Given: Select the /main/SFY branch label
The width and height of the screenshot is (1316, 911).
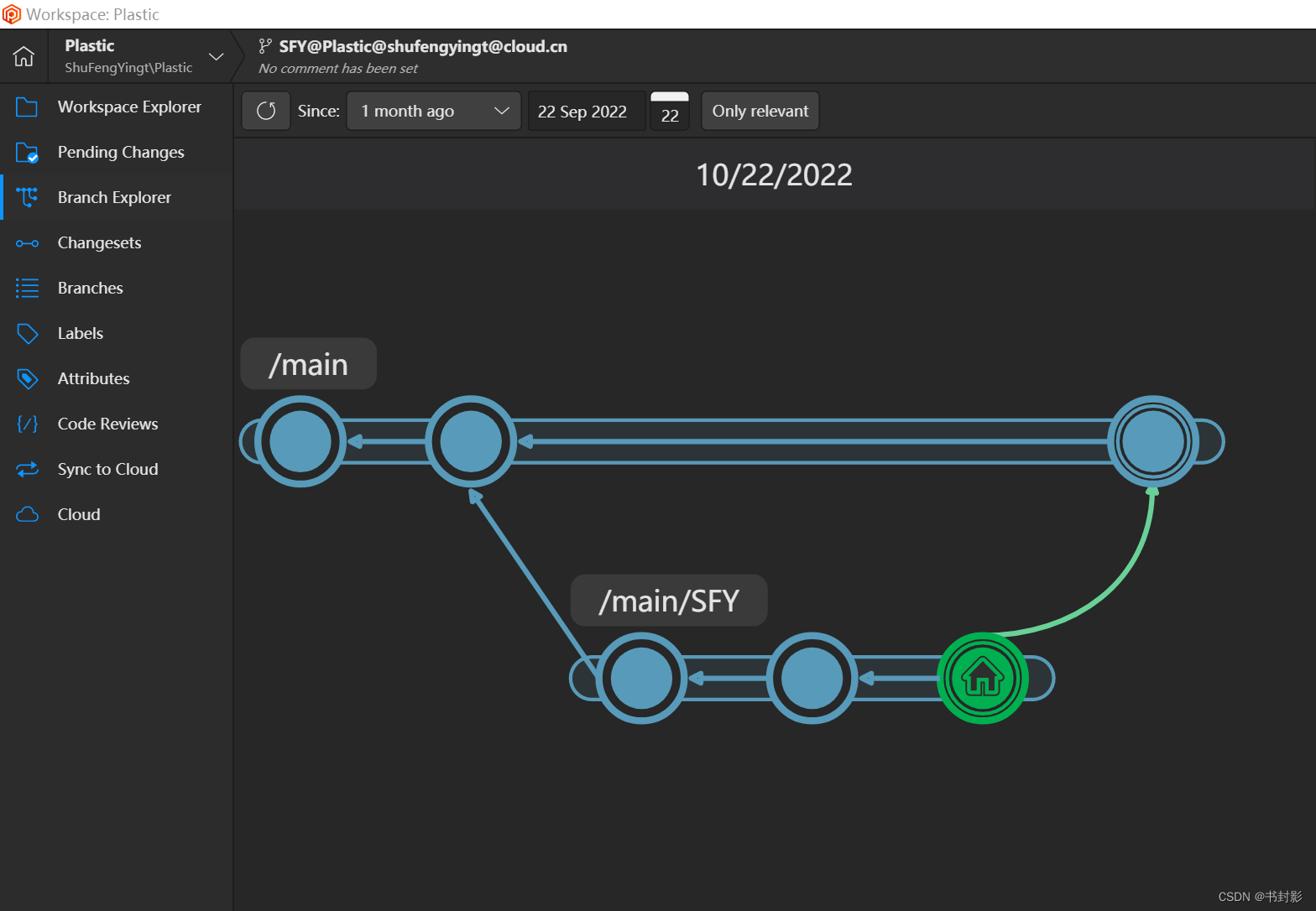Looking at the screenshot, I should coord(669,601).
